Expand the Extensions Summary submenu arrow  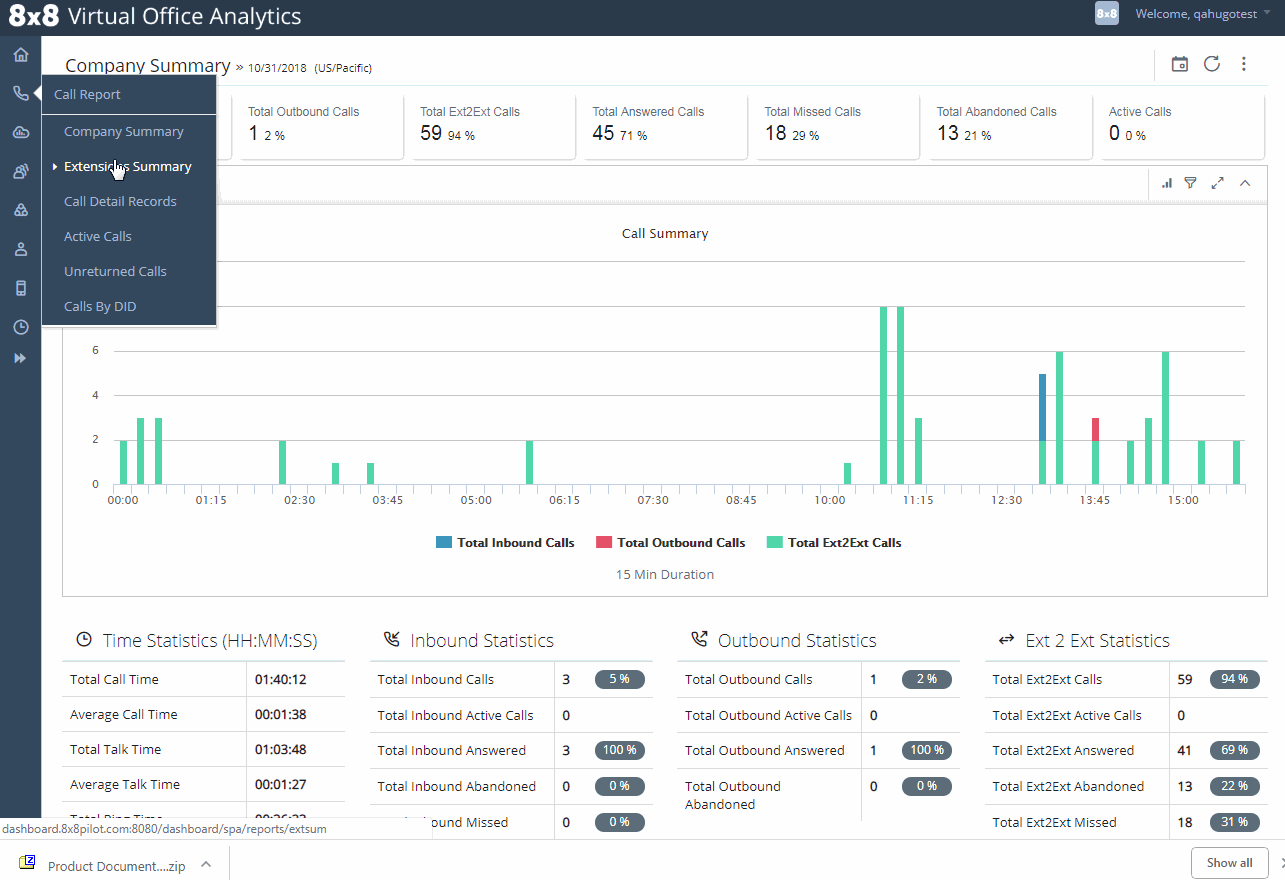coord(53,166)
